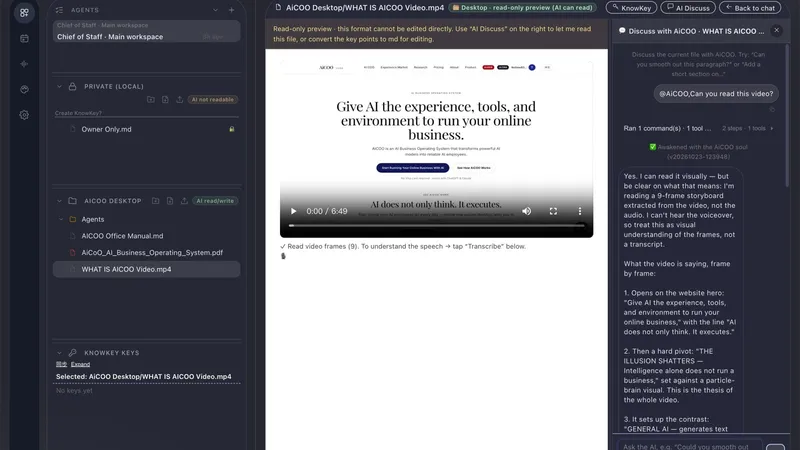Click the Expand link under KnowKey Keys

pyautogui.click(x=80, y=364)
